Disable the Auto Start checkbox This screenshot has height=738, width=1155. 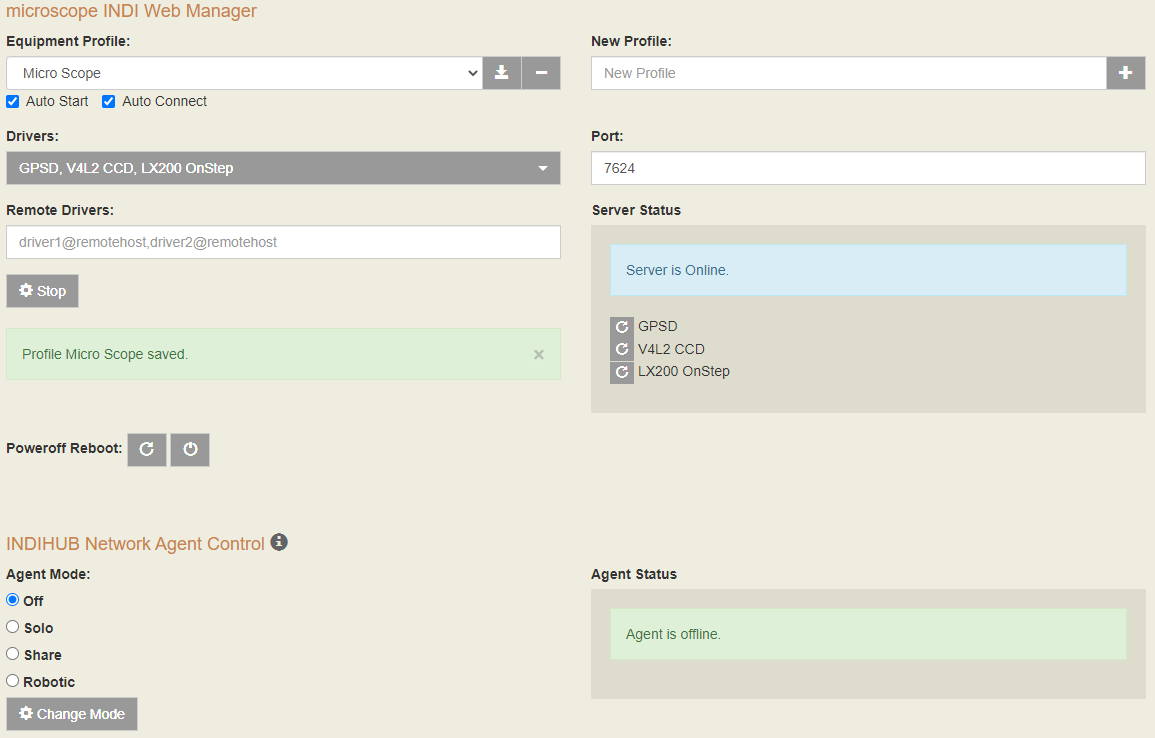tap(13, 102)
